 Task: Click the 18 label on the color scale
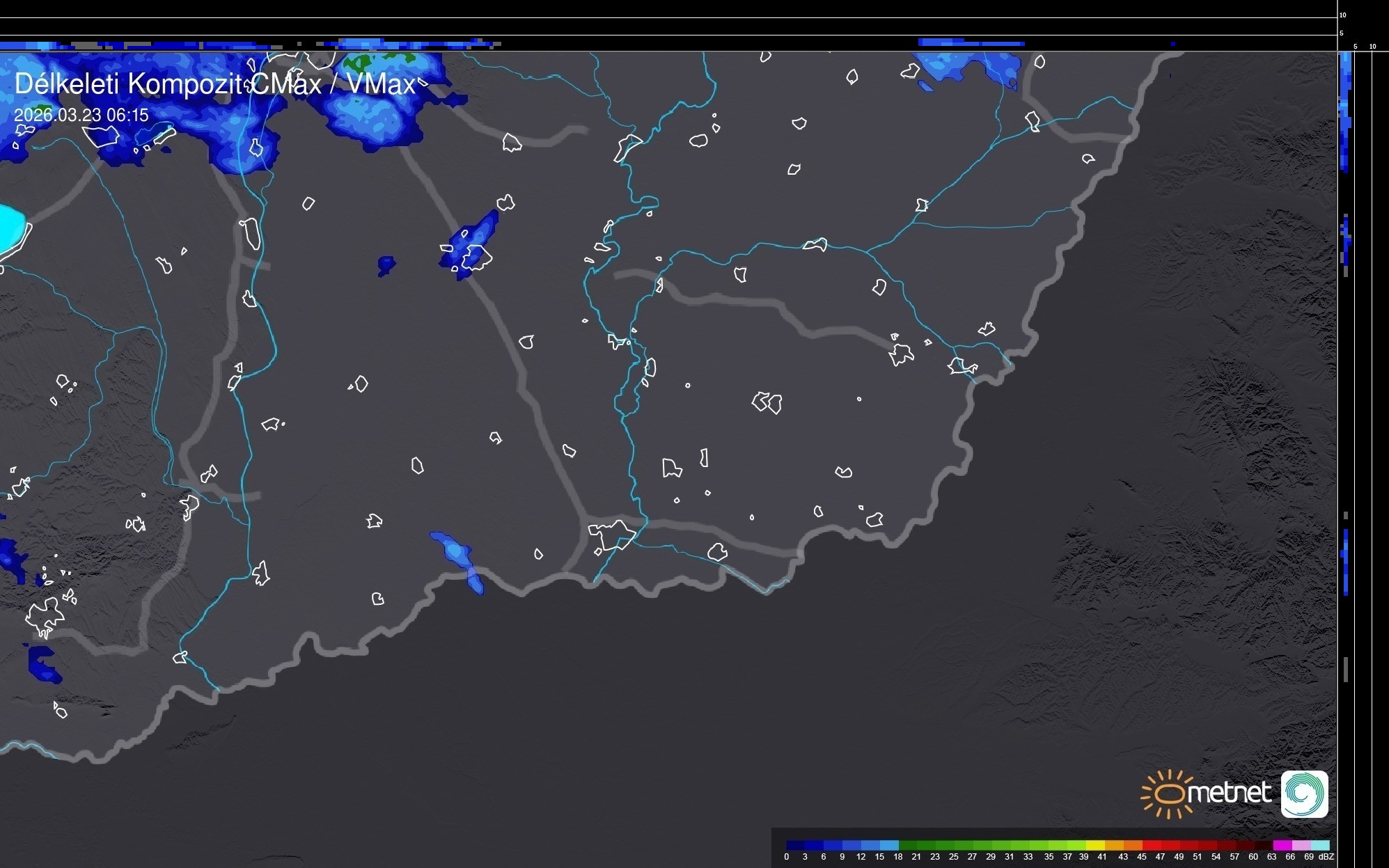(897, 857)
